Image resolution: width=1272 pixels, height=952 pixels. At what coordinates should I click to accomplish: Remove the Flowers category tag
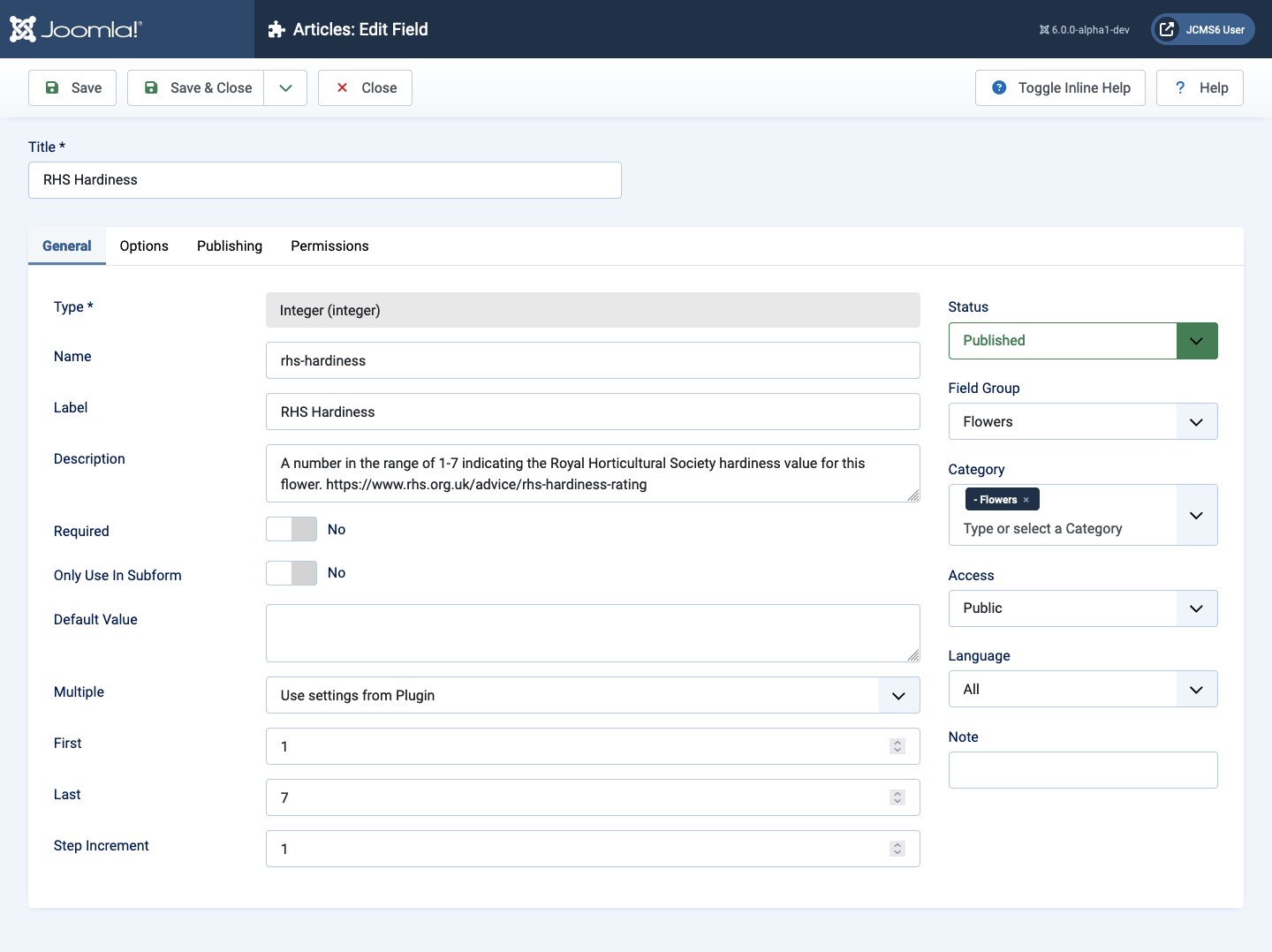pos(1026,500)
